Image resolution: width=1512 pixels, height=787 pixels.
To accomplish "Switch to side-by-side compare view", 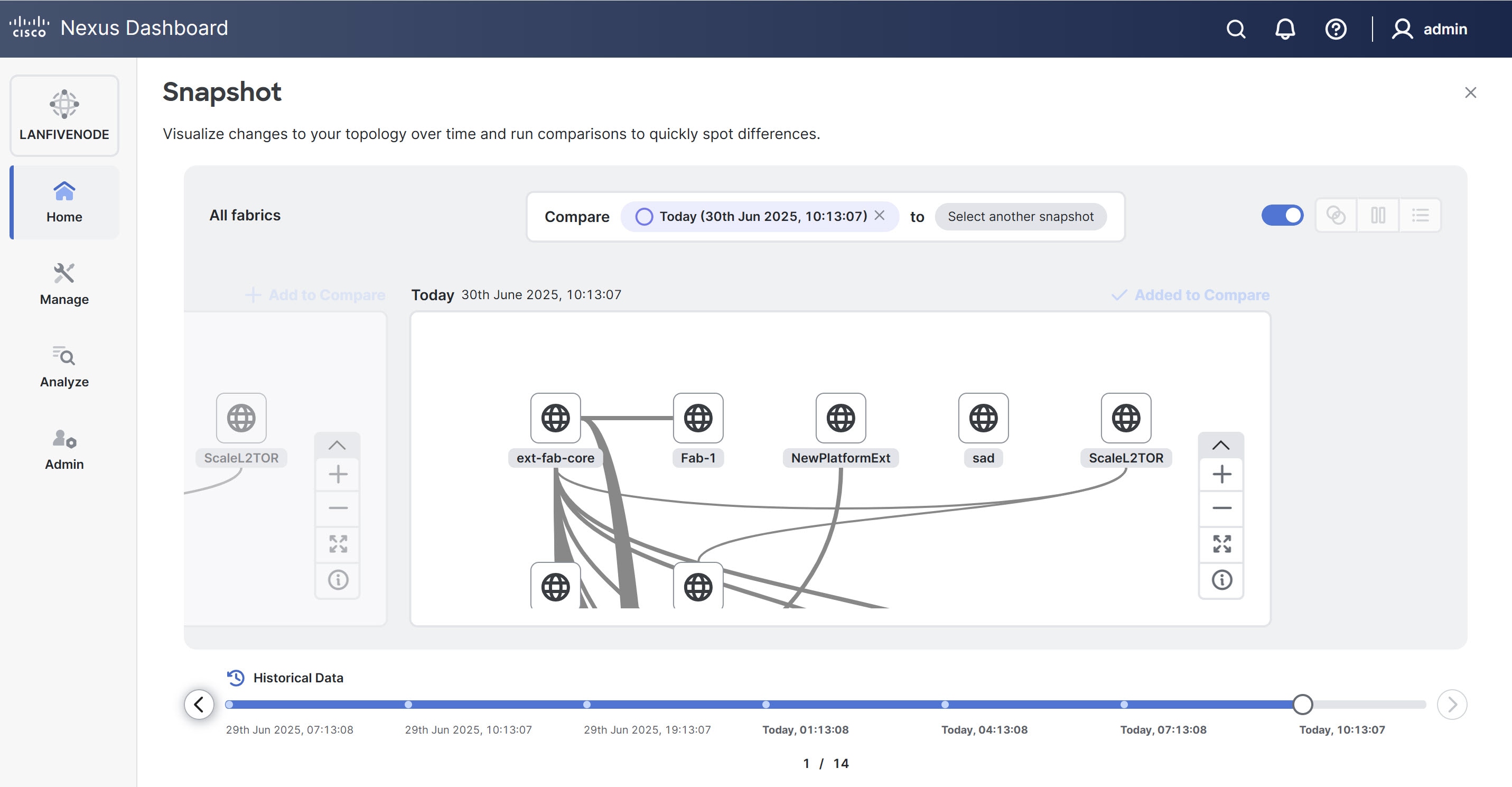I will click(1378, 215).
